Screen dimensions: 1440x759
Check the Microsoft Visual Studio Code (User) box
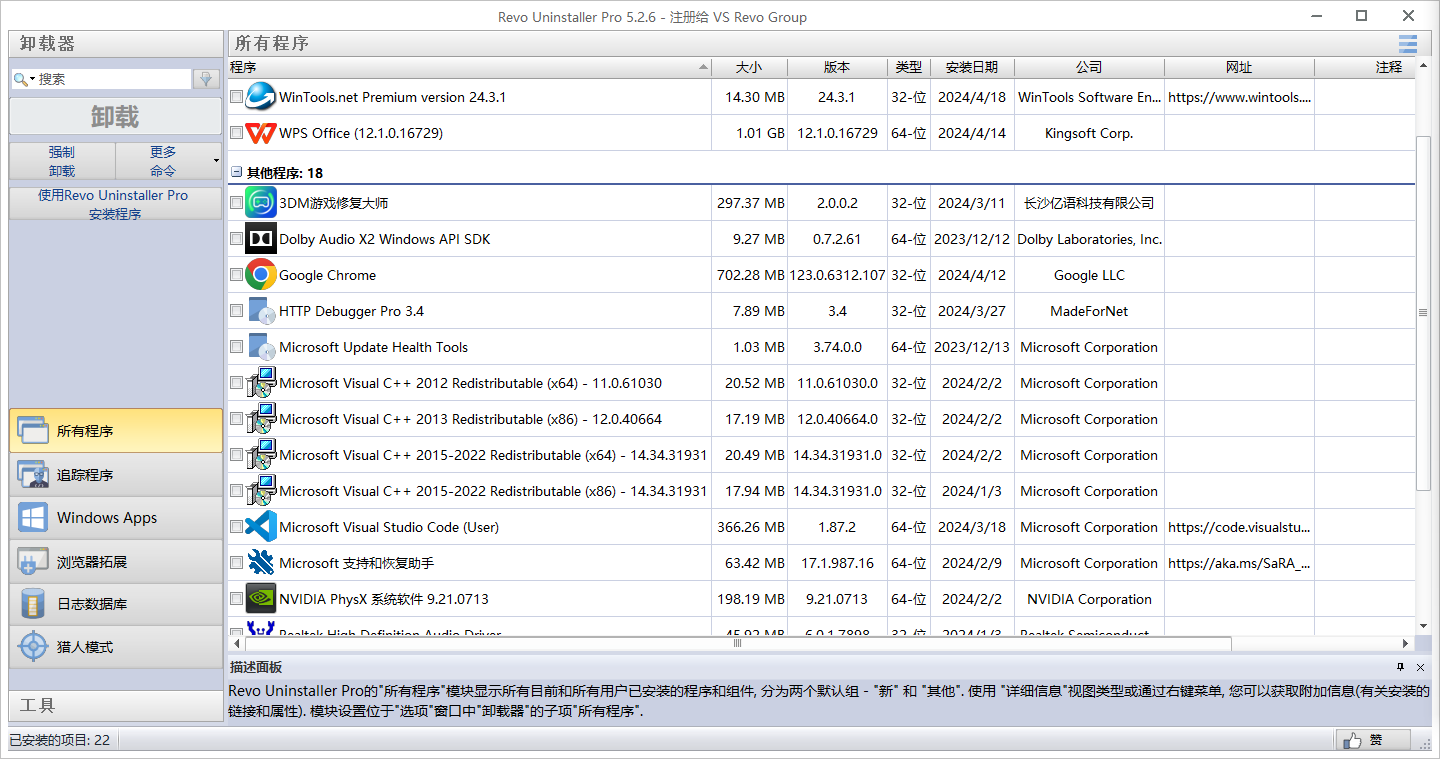pyautogui.click(x=236, y=527)
